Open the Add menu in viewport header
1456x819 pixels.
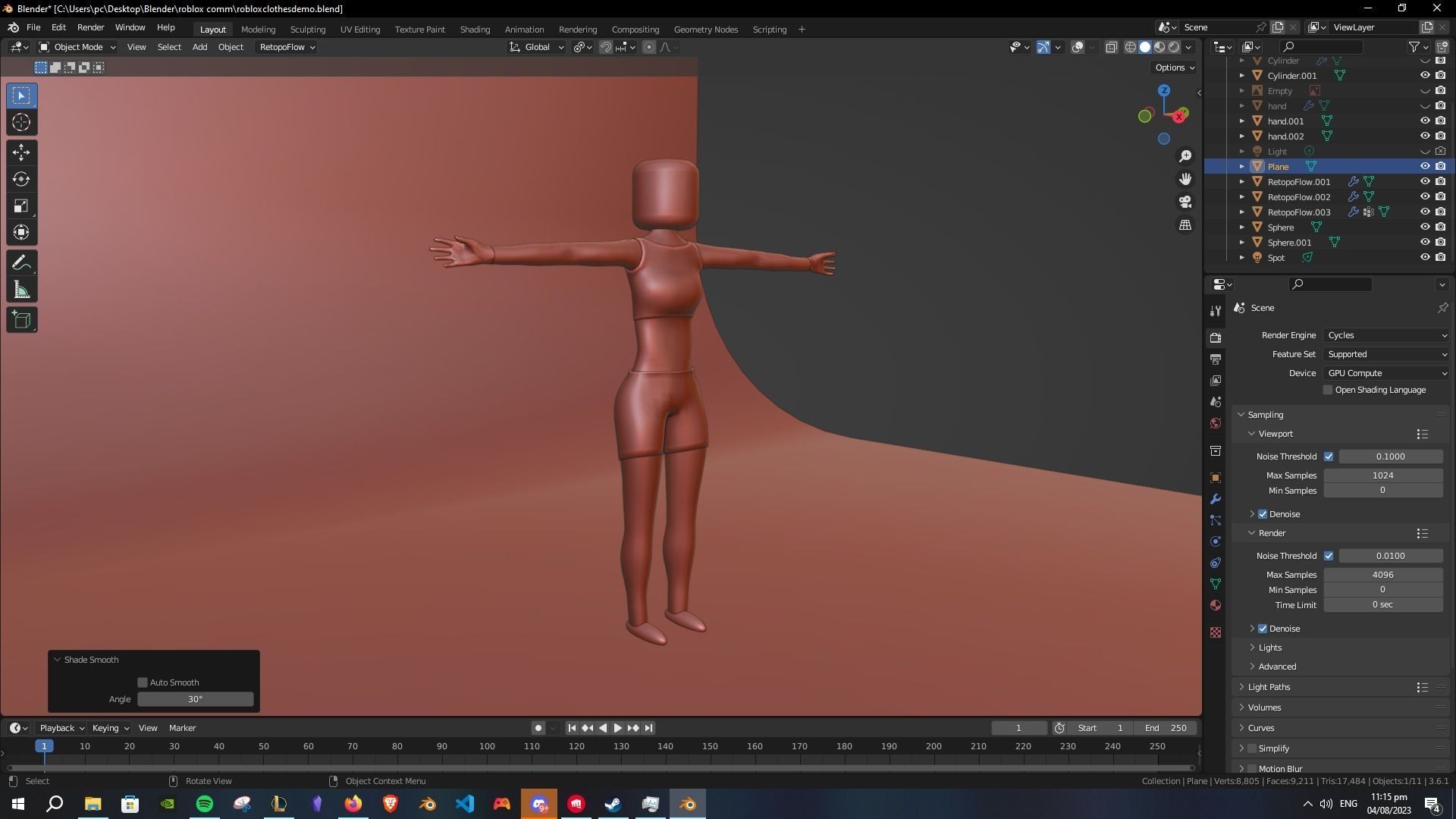(199, 47)
